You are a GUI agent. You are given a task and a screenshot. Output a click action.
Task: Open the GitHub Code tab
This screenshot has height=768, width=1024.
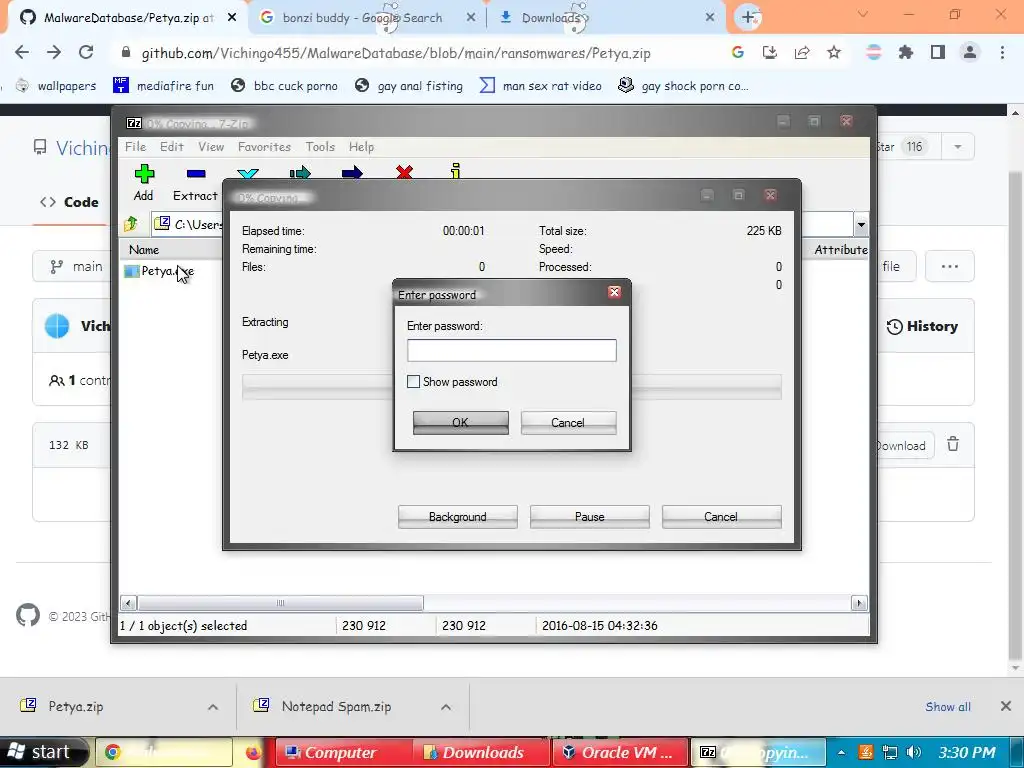[69, 202]
